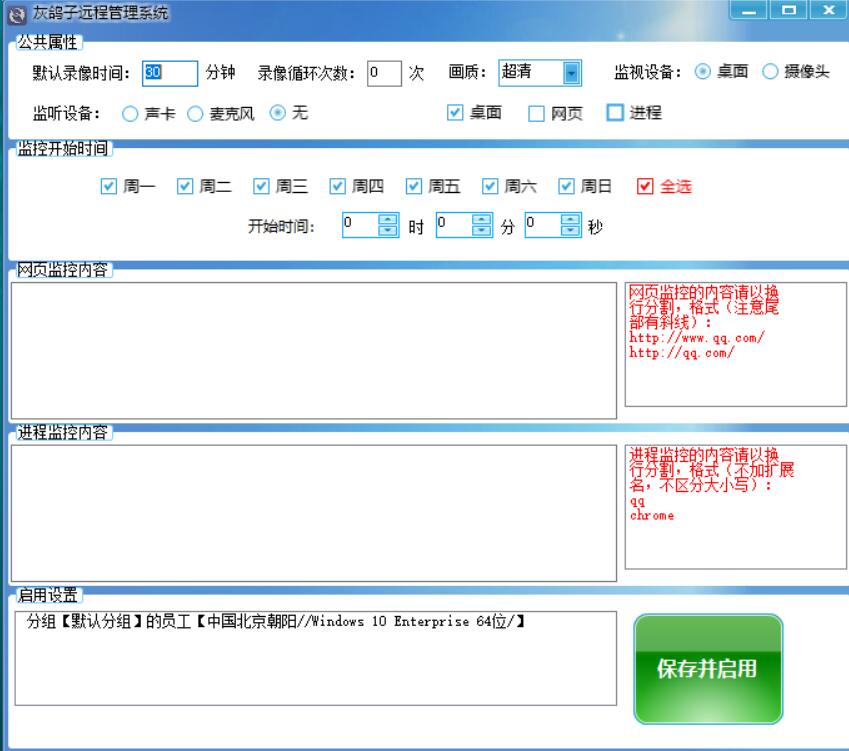Decrease the hour value with down arrow
The width and height of the screenshot is (849, 751).
click(x=388, y=230)
